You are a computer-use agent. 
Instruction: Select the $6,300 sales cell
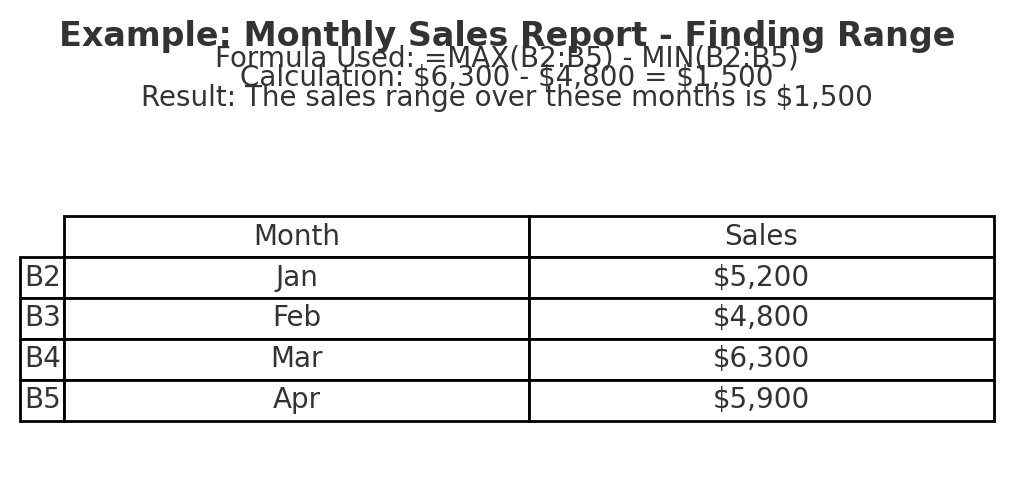762,359
